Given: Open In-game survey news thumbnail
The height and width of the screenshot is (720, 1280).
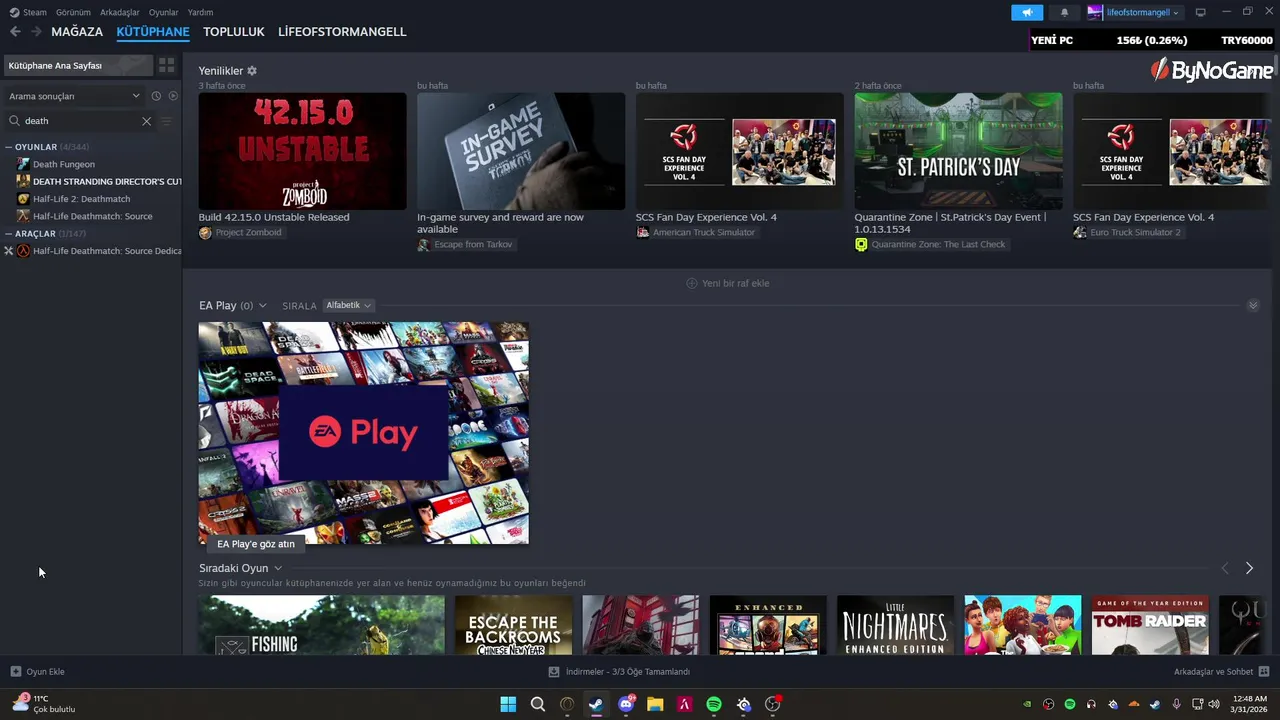Looking at the screenshot, I should point(521,151).
